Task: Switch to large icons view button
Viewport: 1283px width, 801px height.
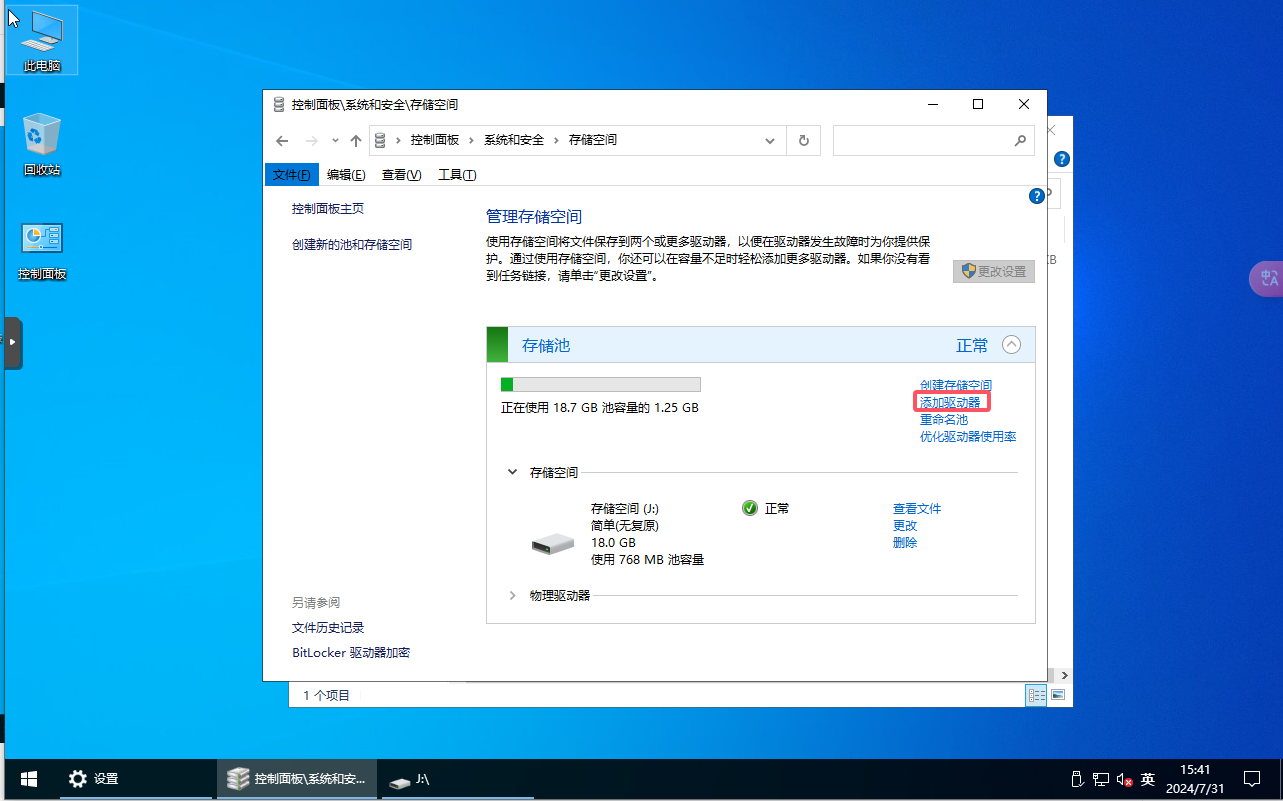Action: [1057, 694]
